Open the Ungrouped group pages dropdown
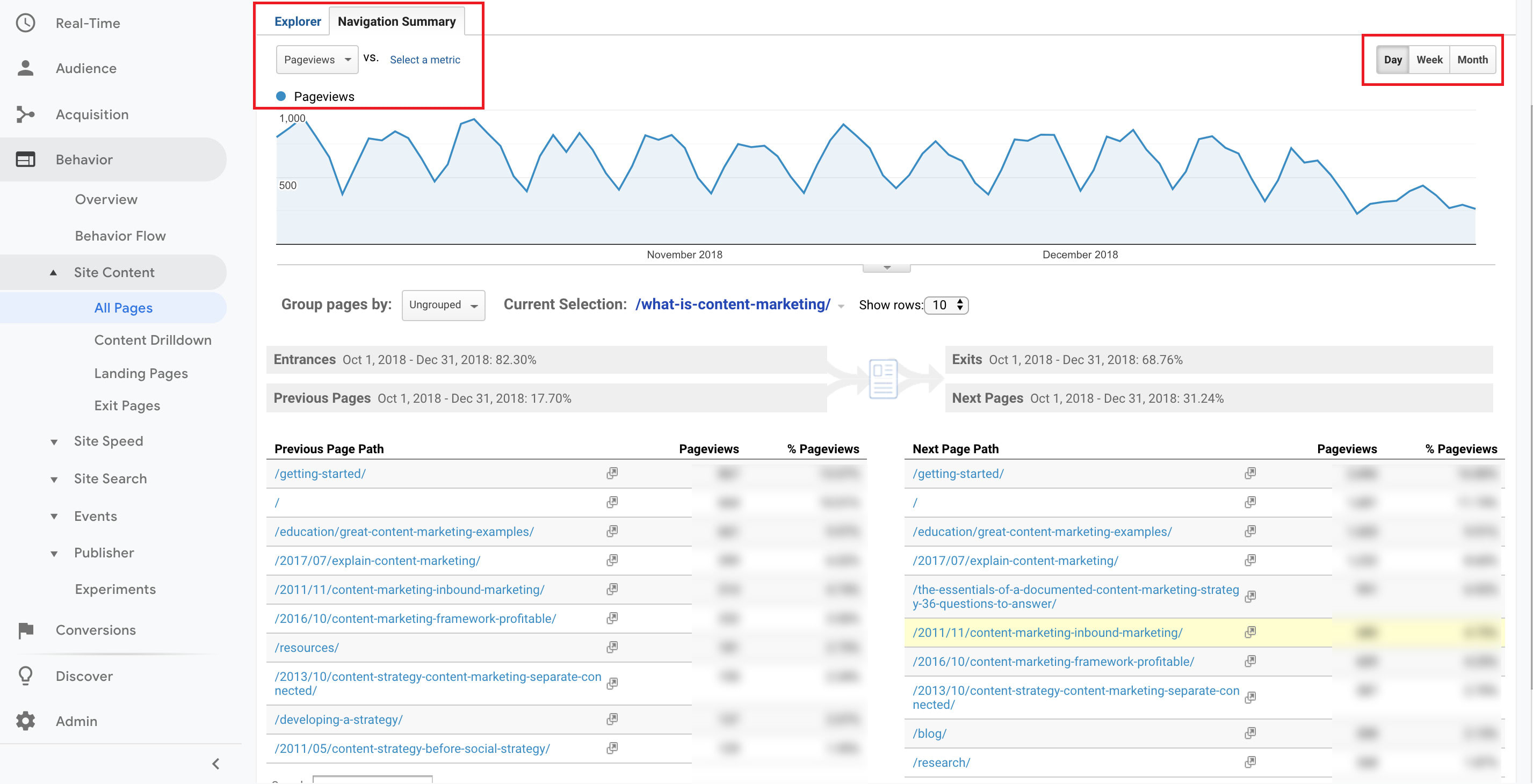1533x784 pixels. [x=443, y=304]
